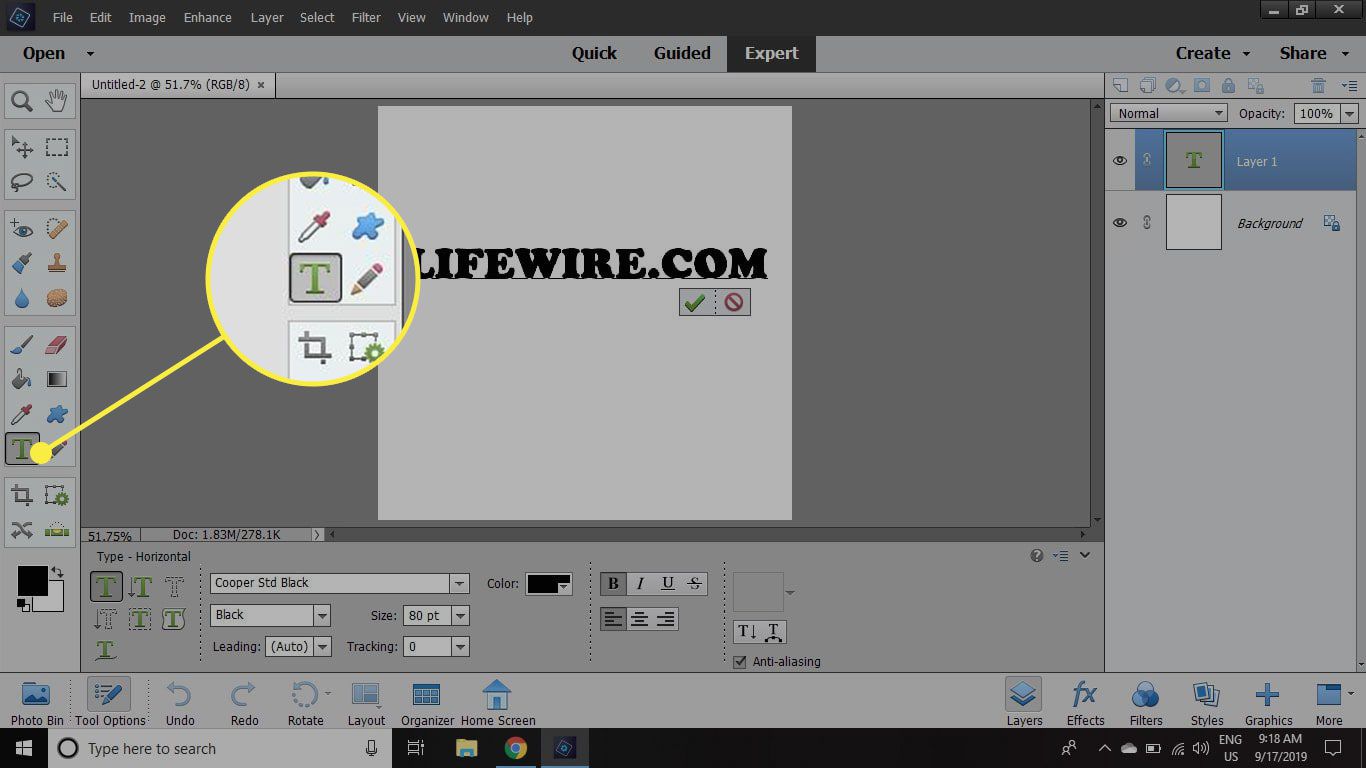Screen dimensions: 1366x768
Task: Toggle lock all pixels on layer
Action: (1228, 86)
